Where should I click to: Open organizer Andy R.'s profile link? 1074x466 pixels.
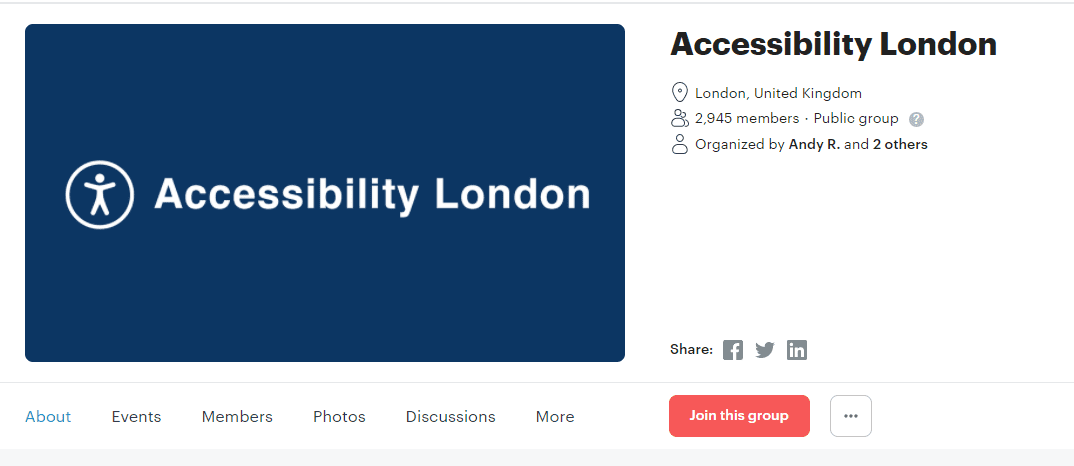click(x=814, y=145)
